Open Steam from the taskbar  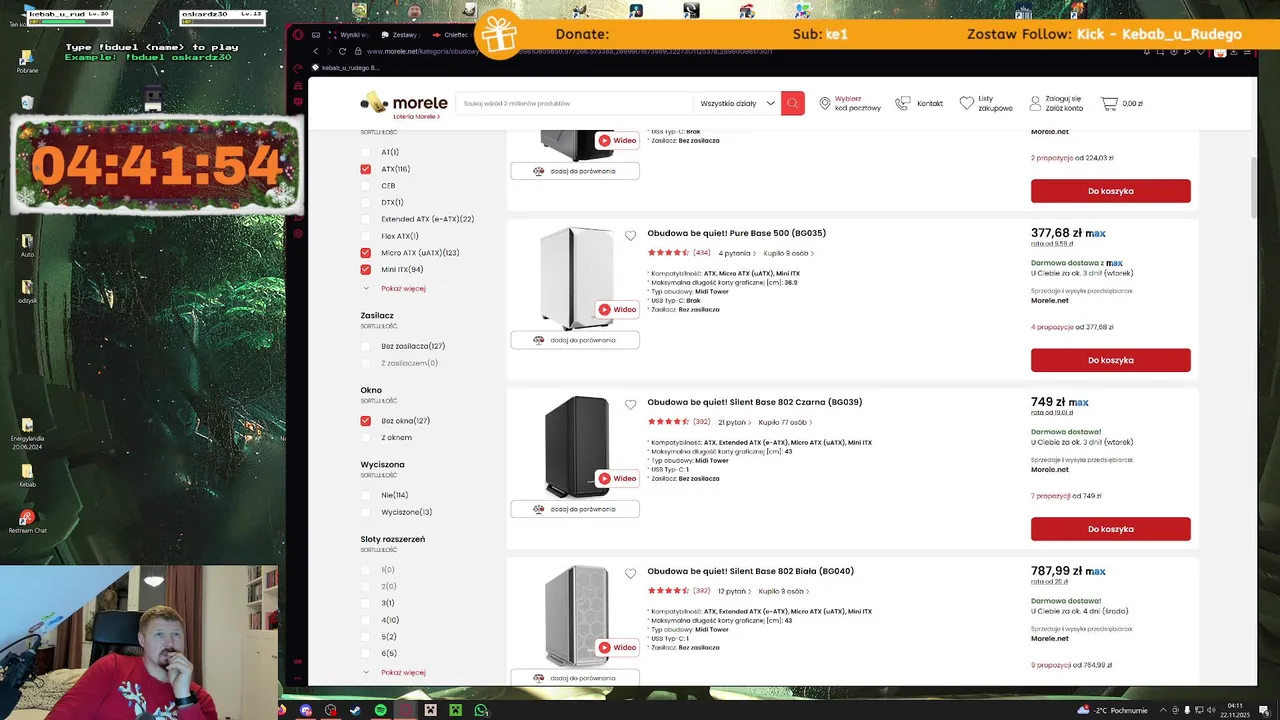click(x=355, y=710)
